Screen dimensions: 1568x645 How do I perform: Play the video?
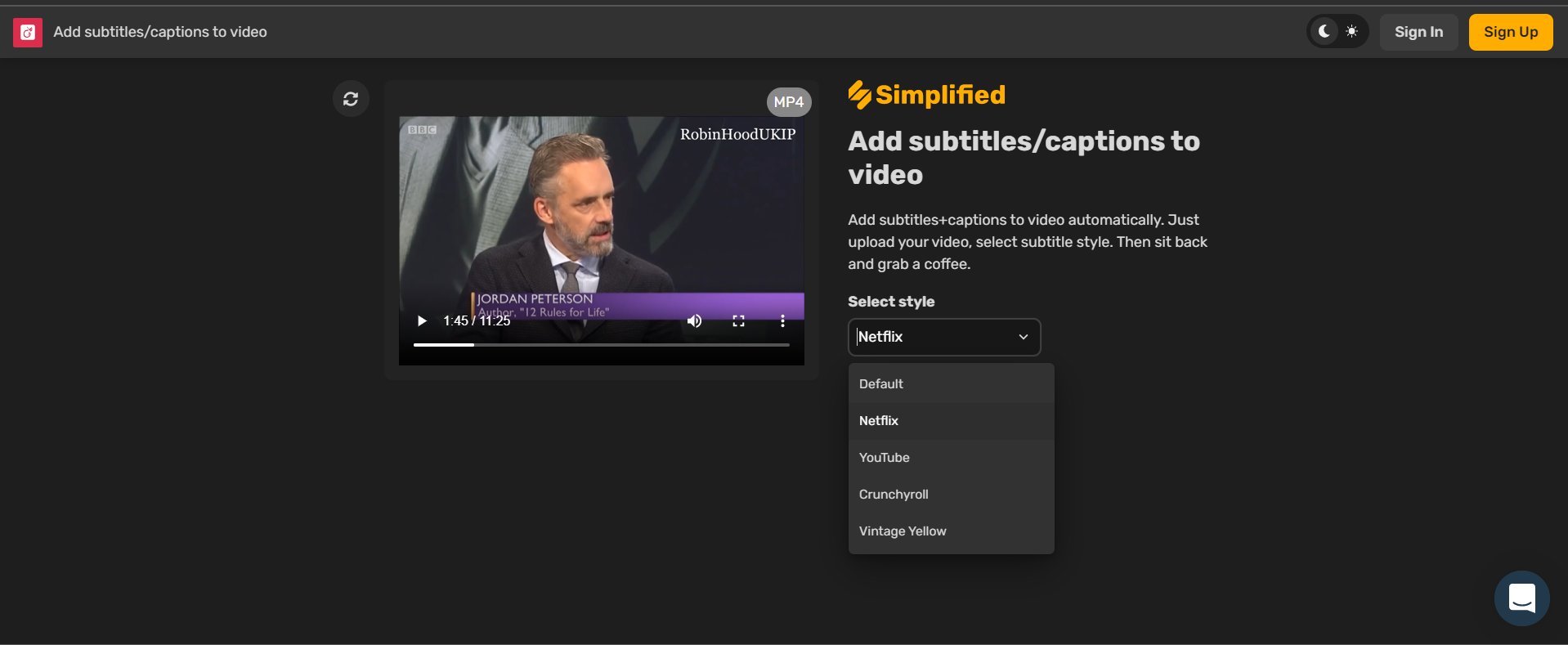[422, 320]
